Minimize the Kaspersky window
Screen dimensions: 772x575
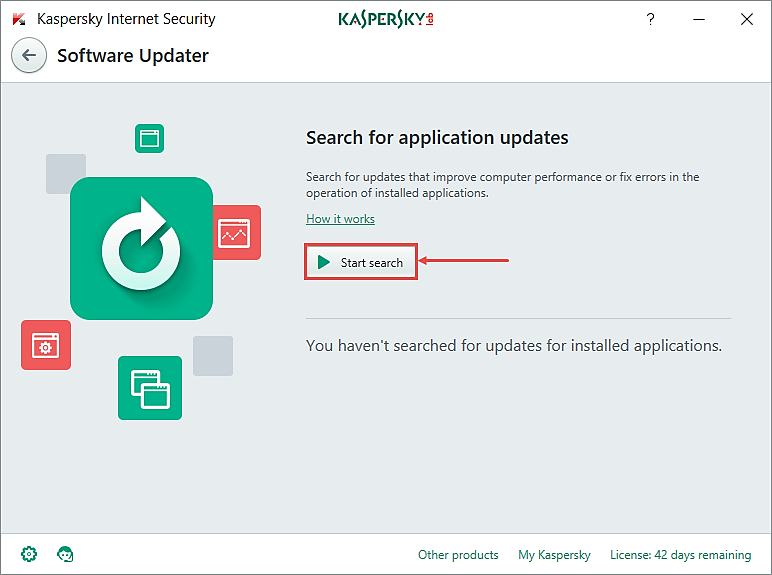coord(699,19)
